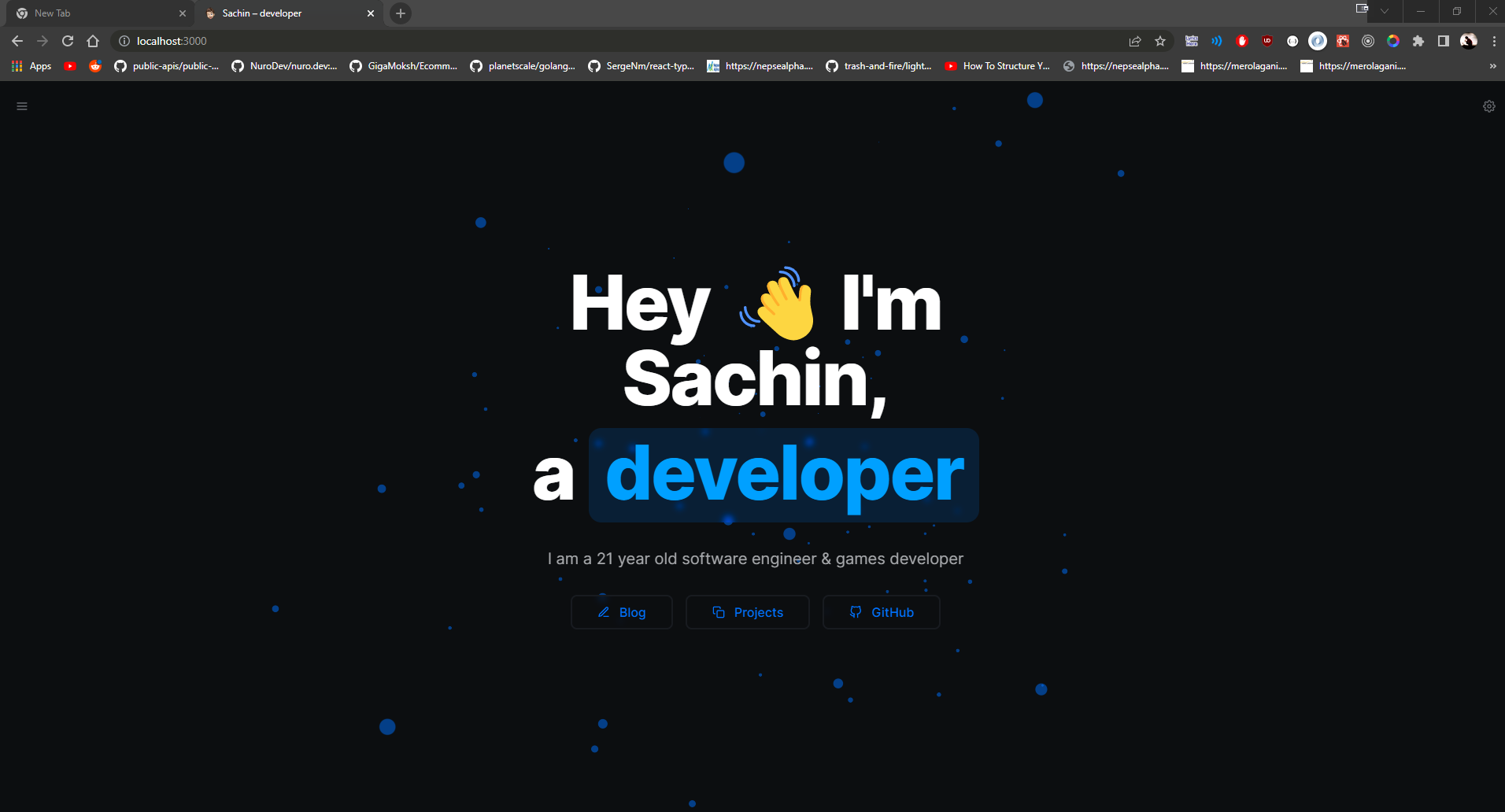Click the AdBlock stop-hand extension icon
Image resolution: width=1505 pixels, height=812 pixels.
tap(1242, 40)
